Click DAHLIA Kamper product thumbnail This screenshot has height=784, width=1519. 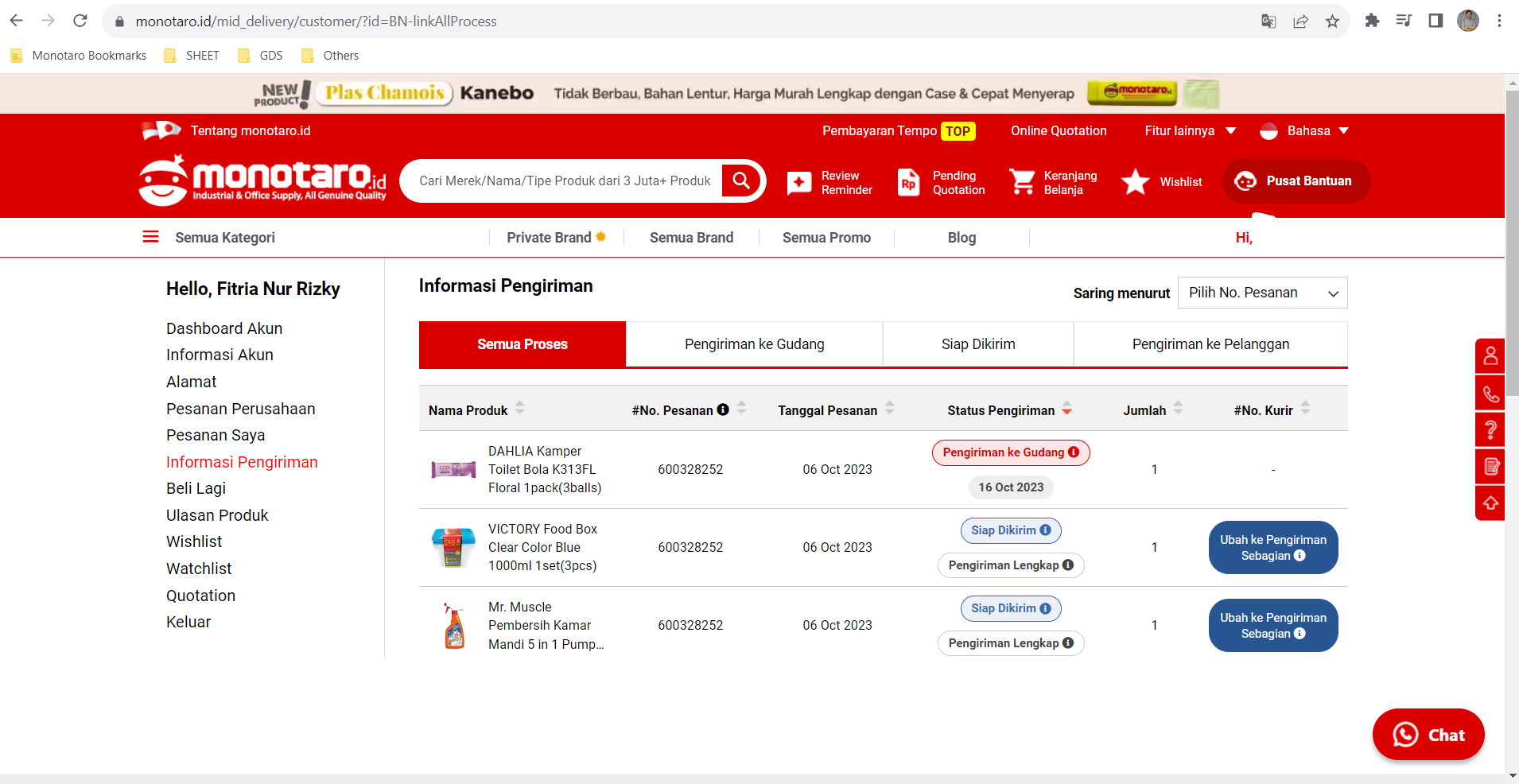coord(453,469)
